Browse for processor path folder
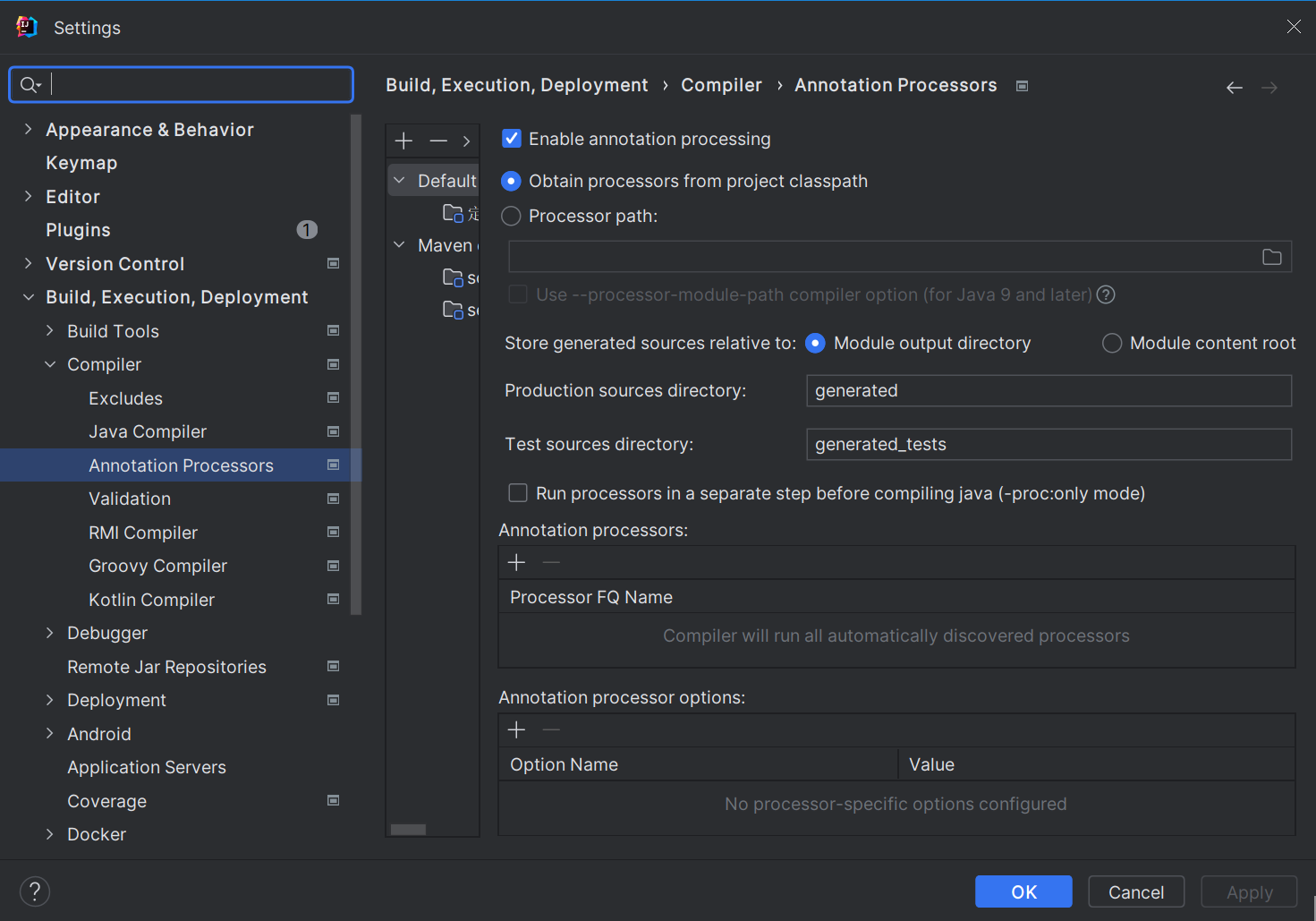The height and width of the screenshot is (921, 1316). tap(1271, 257)
